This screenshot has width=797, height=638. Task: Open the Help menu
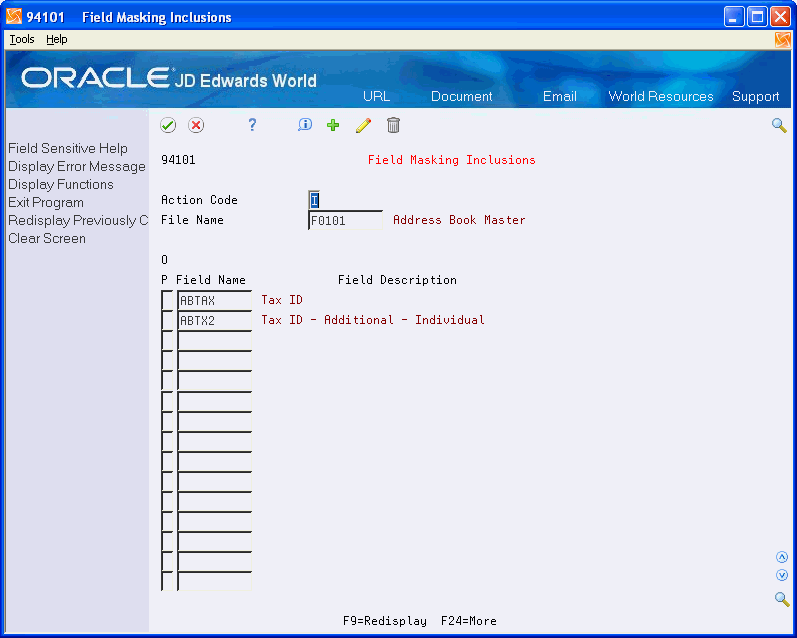[56, 39]
